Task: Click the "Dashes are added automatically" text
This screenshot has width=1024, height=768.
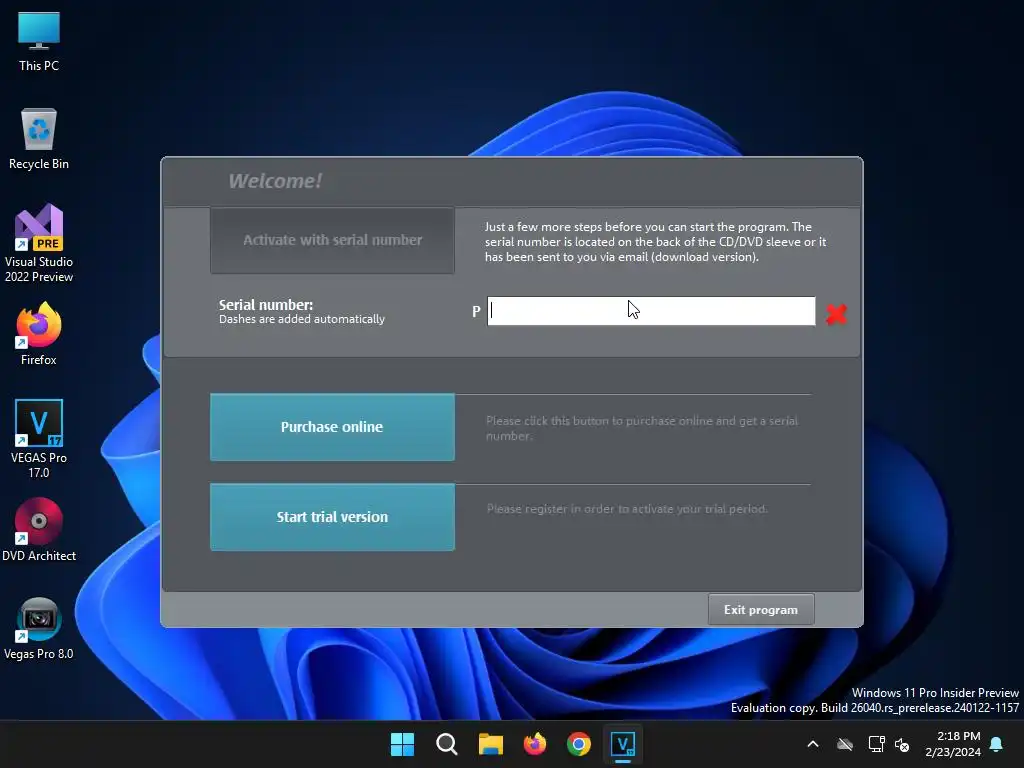Action: click(302, 319)
